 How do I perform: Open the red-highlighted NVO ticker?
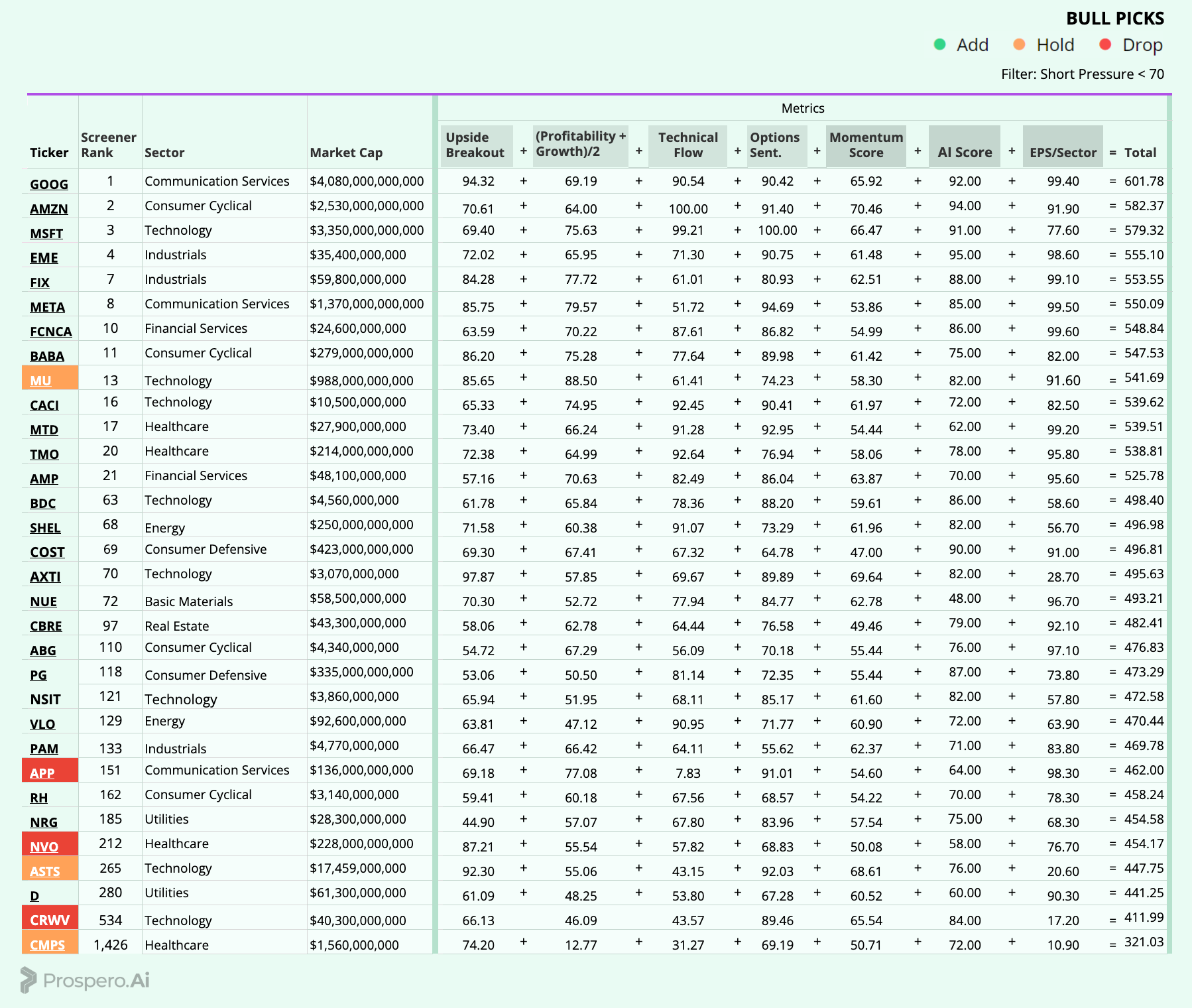point(44,847)
